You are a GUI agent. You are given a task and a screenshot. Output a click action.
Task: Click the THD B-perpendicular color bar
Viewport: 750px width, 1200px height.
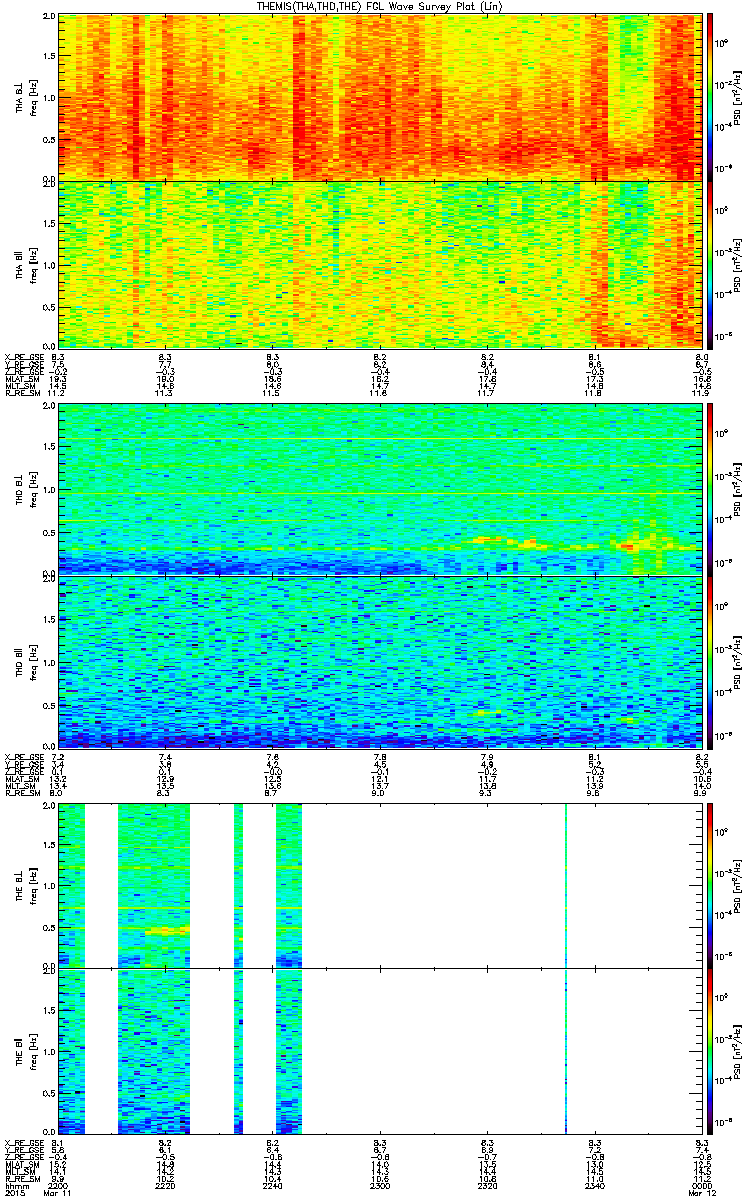[x=710, y=490]
